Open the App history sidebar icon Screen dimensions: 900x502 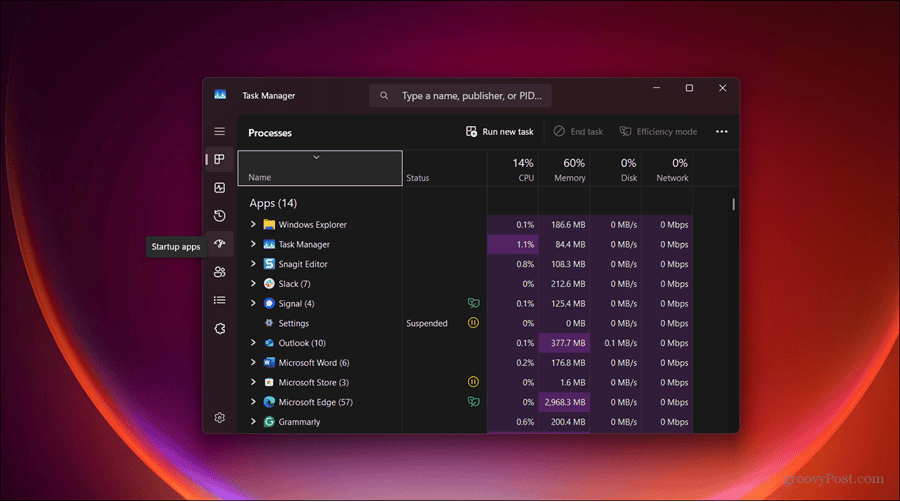(x=219, y=216)
